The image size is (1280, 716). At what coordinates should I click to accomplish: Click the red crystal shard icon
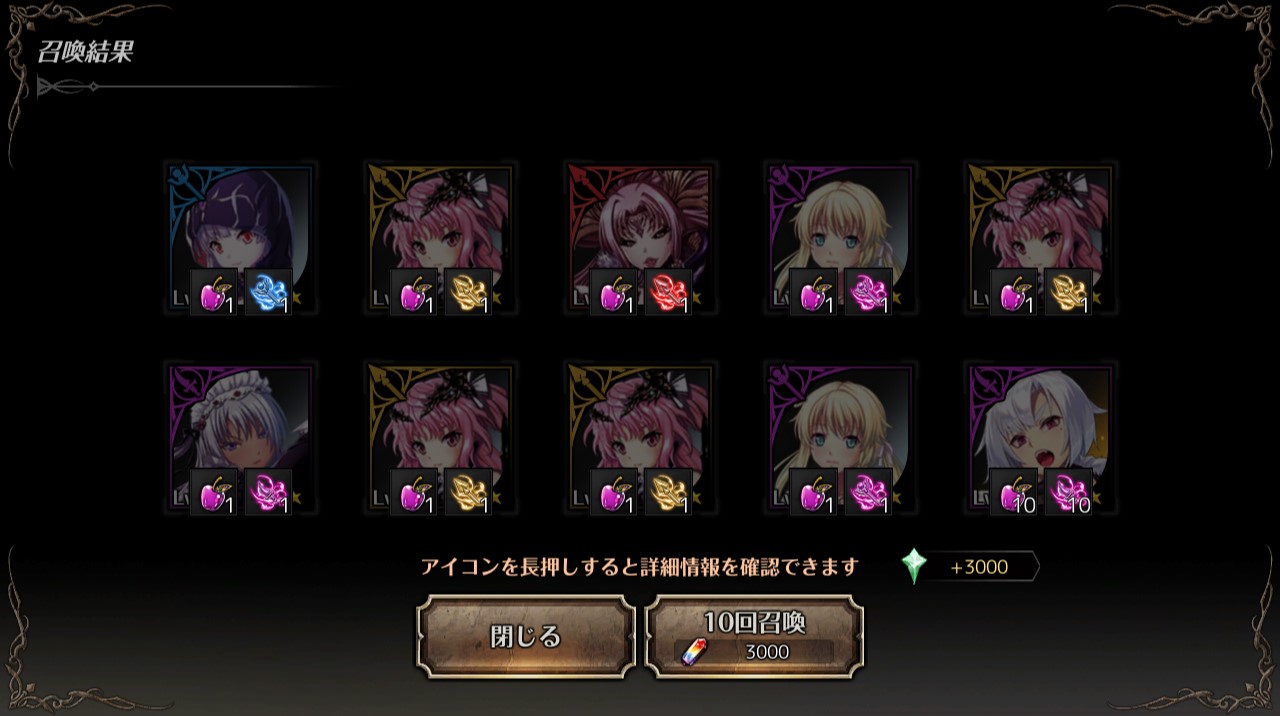click(x=668, y=293)
